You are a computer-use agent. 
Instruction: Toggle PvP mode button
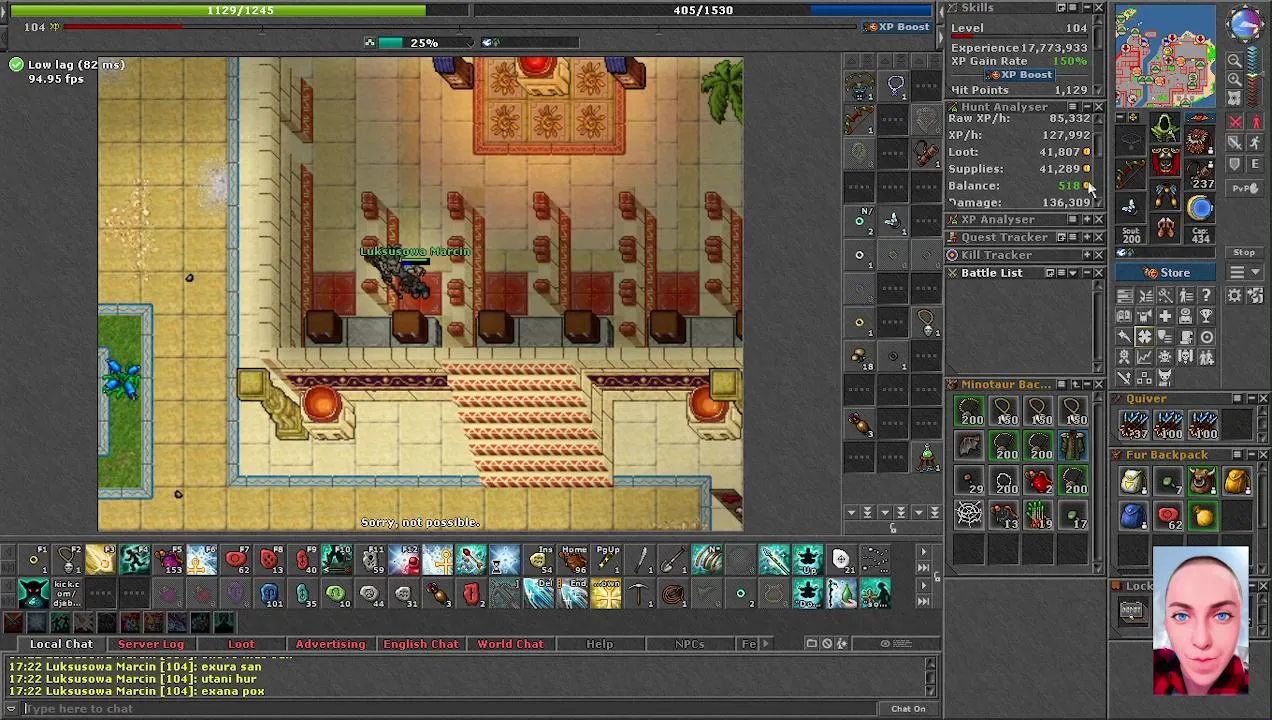coord(1244,188)
